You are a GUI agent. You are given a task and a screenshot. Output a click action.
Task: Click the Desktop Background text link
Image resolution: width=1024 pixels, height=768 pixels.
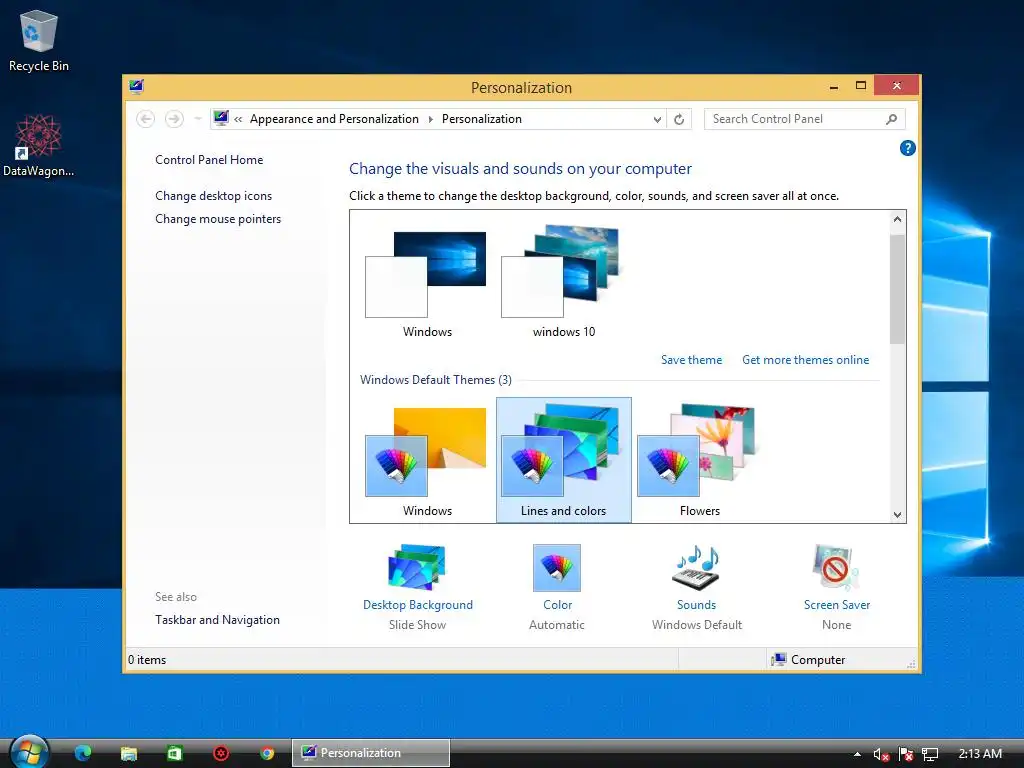418,605
